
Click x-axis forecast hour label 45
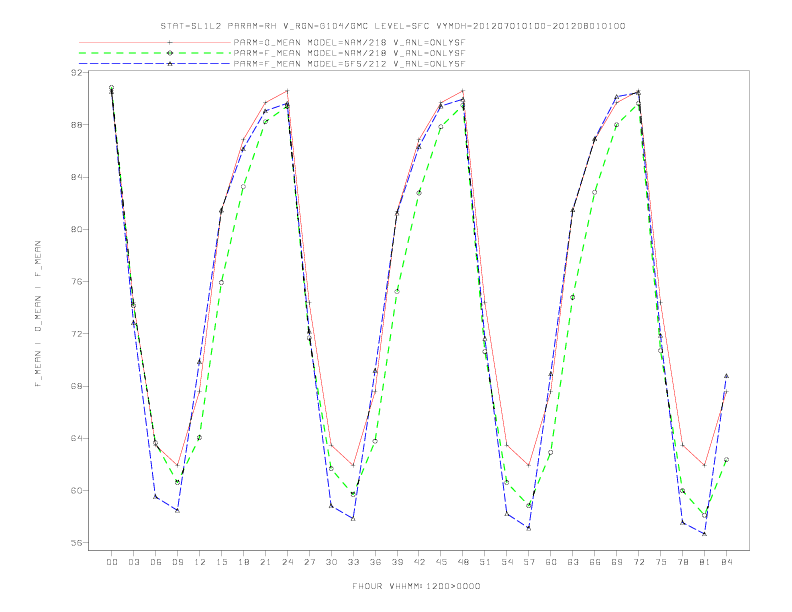[441, 562]
